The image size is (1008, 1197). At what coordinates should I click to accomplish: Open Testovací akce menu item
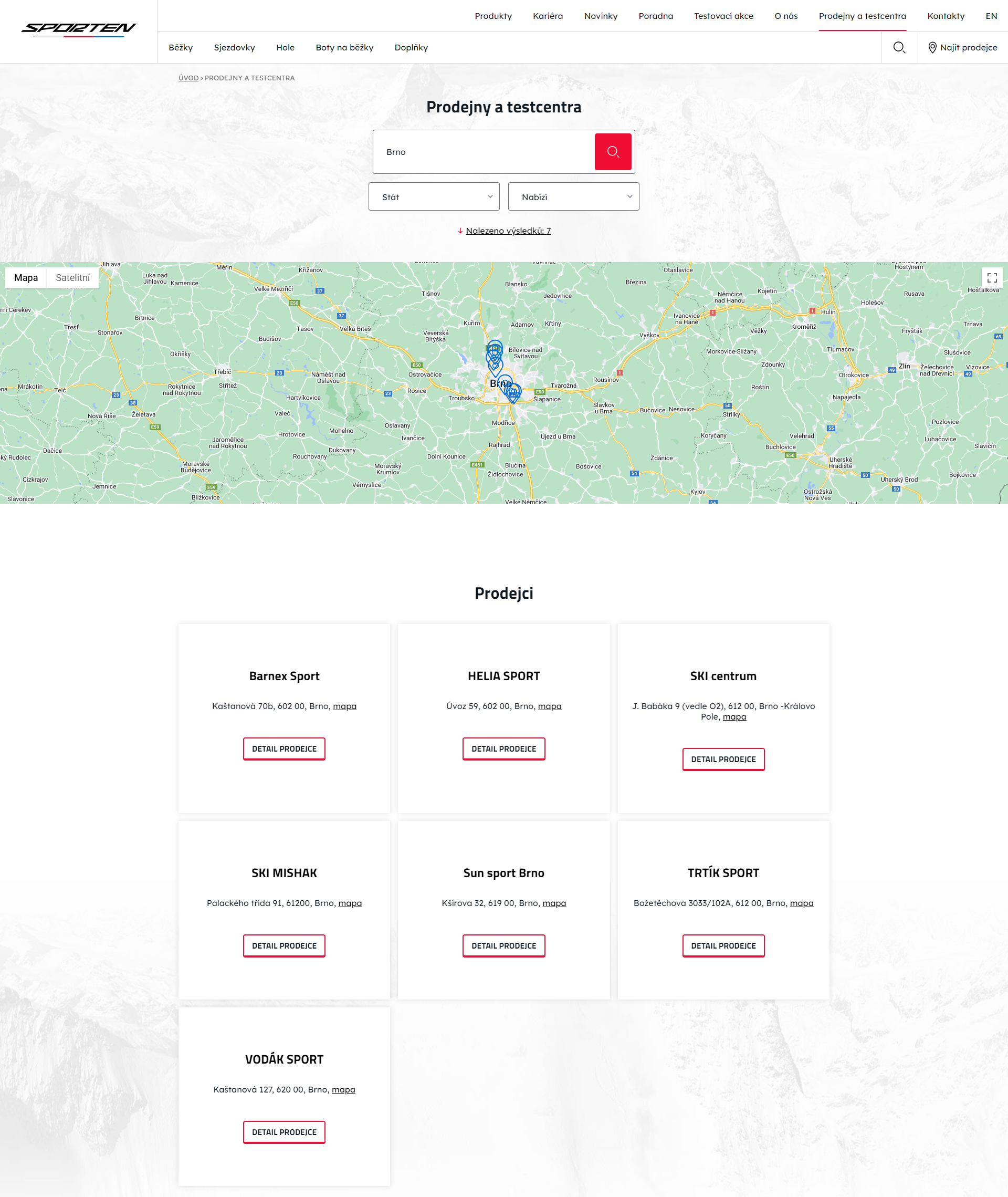tap(723, 16)
